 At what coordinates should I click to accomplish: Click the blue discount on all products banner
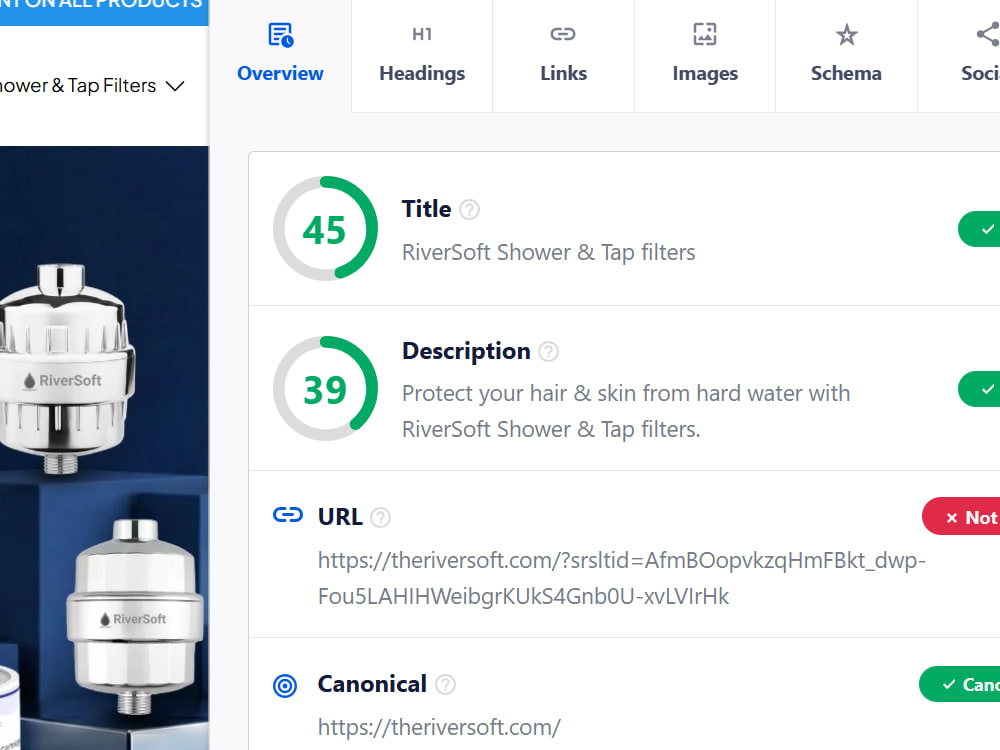click(x=104, y=11)
